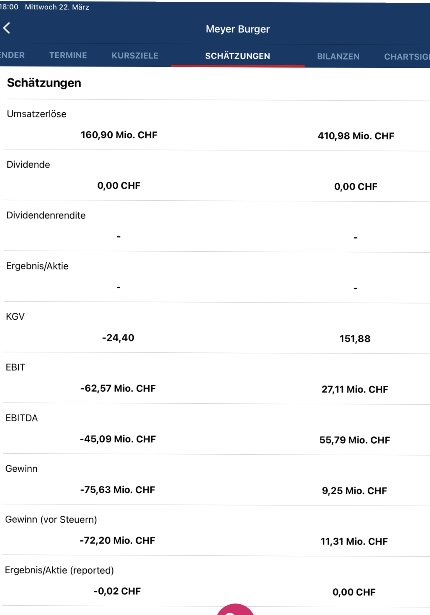Select the SCHÄTZUNGEN tab
This screenshot has height=615, width=430.
[238, 56]
